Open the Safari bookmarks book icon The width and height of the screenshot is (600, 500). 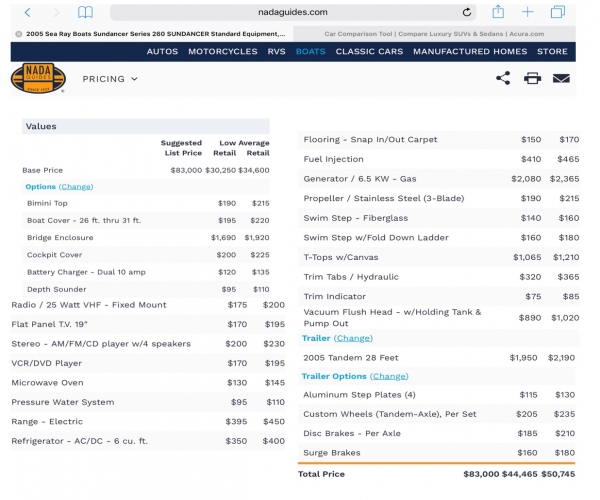(x=85, y=12)
